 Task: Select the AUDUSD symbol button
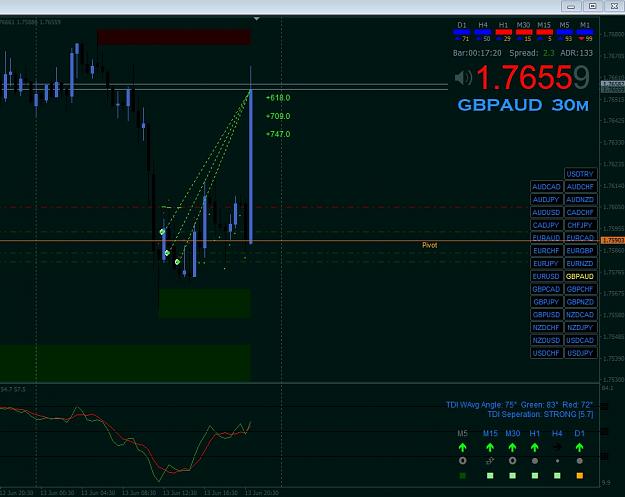point(546,212)
